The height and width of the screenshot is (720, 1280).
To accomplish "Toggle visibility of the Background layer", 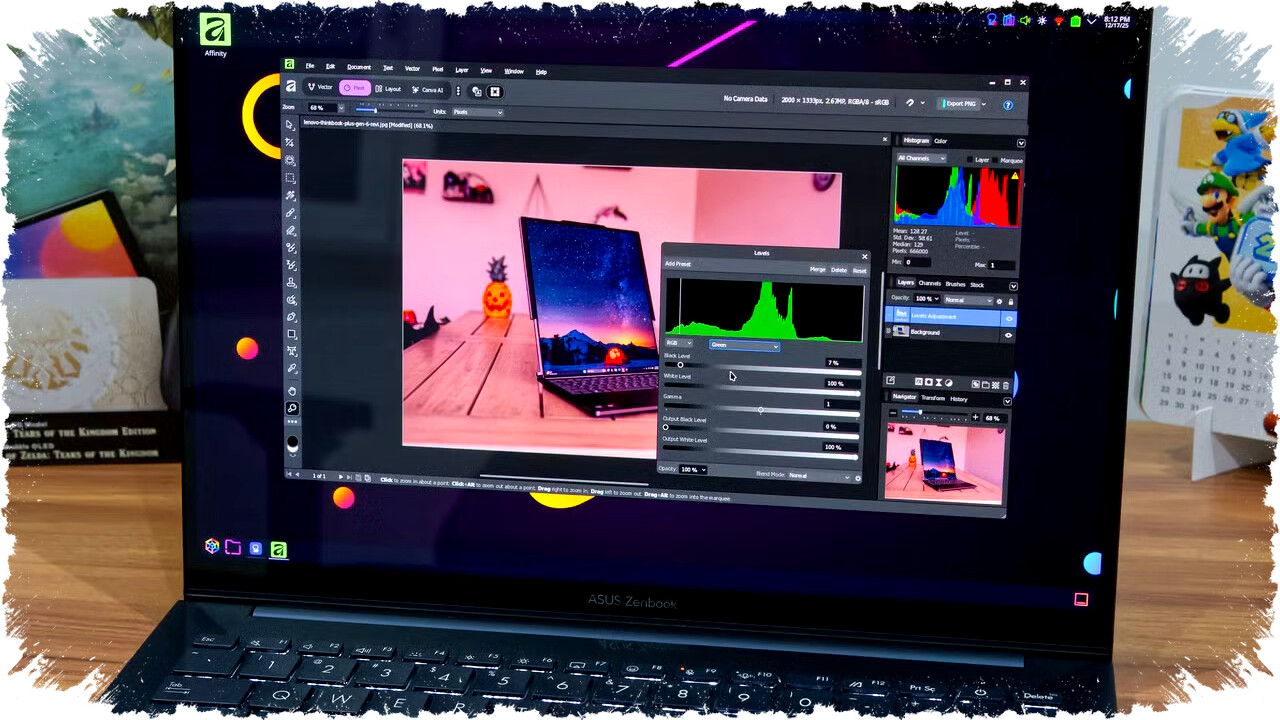I will 1008,334.
